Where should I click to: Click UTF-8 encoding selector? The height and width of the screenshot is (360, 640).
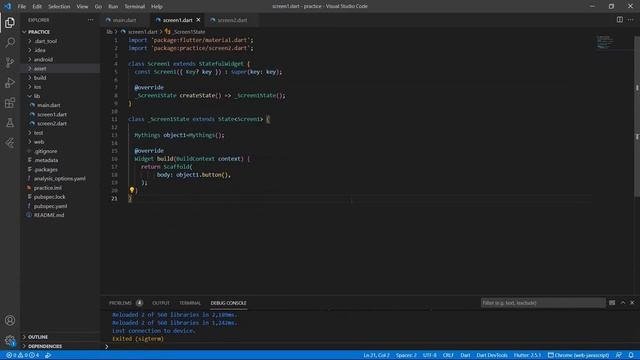point(429,355)
